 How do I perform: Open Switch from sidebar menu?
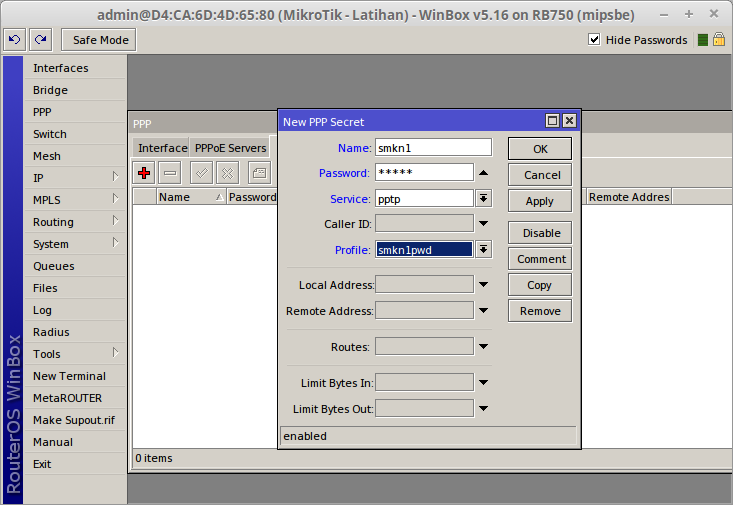coord(75,134)
